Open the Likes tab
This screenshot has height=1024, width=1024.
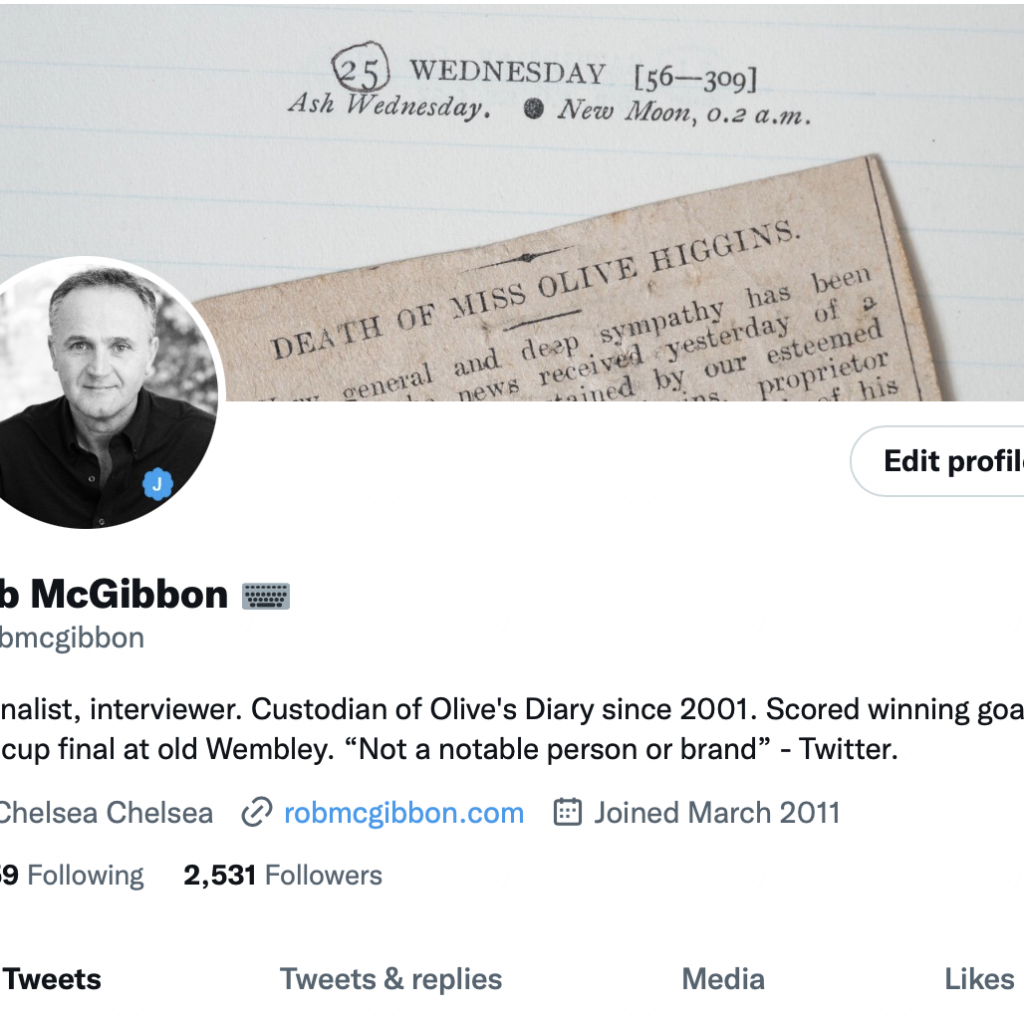tap(979, 979)
